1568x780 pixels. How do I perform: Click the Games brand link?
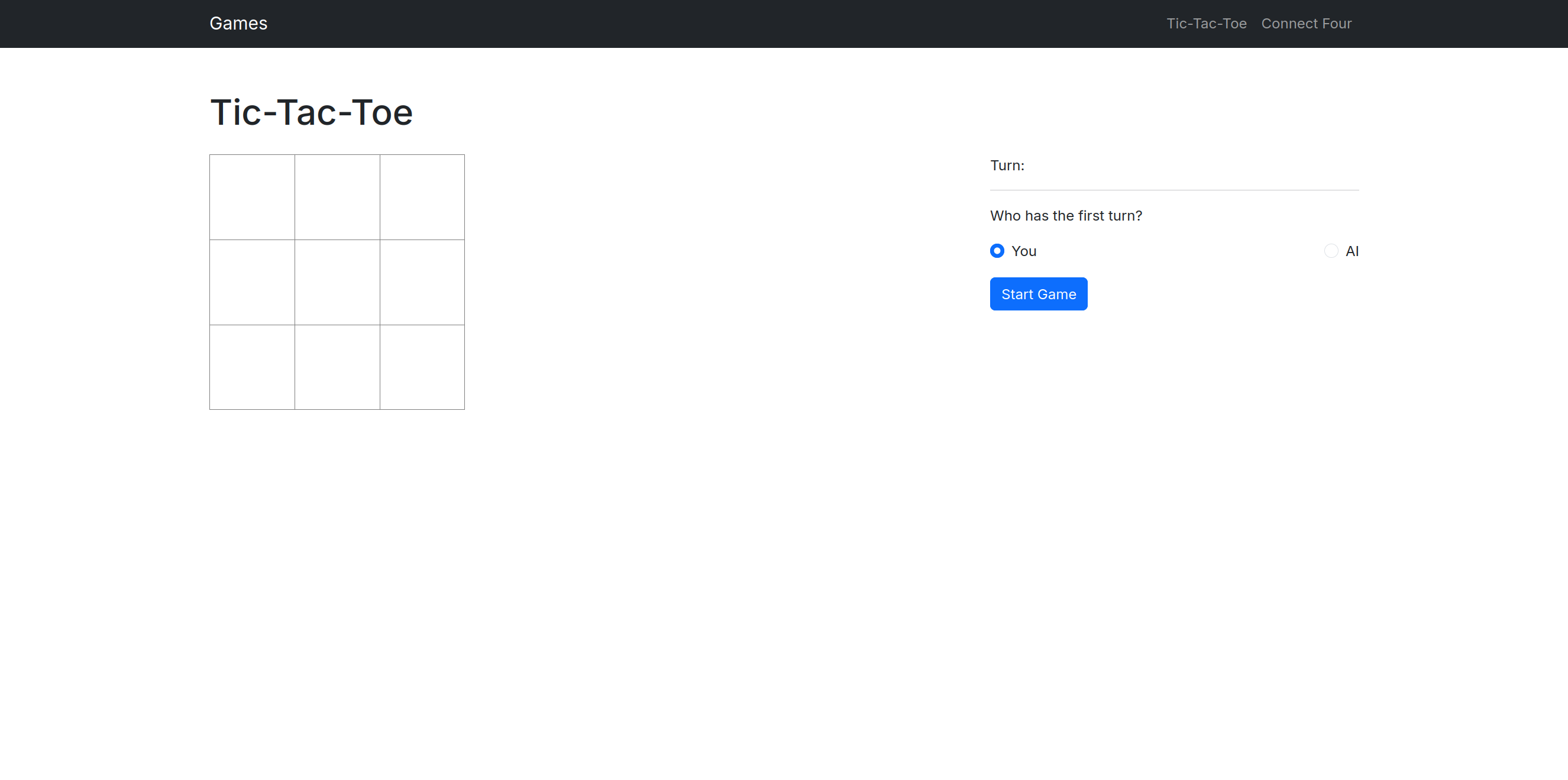(238, 24)
